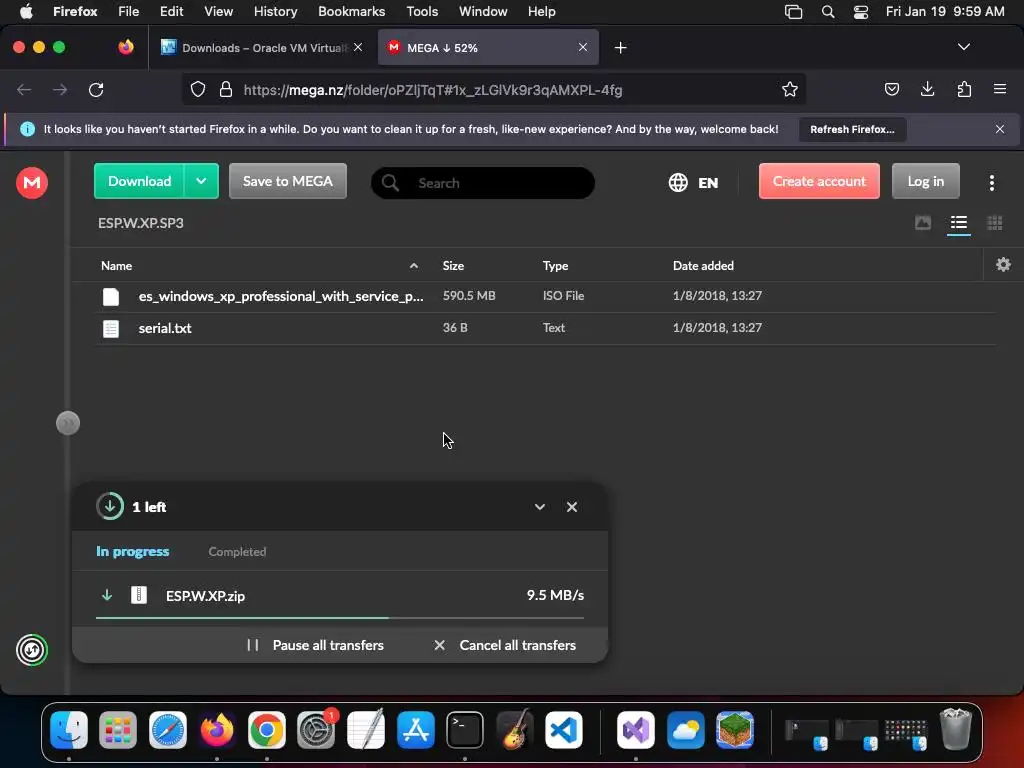This screenshot has width=1024, height=768.
Task: Click the Firefox View icon
Action: click(125, 47)
